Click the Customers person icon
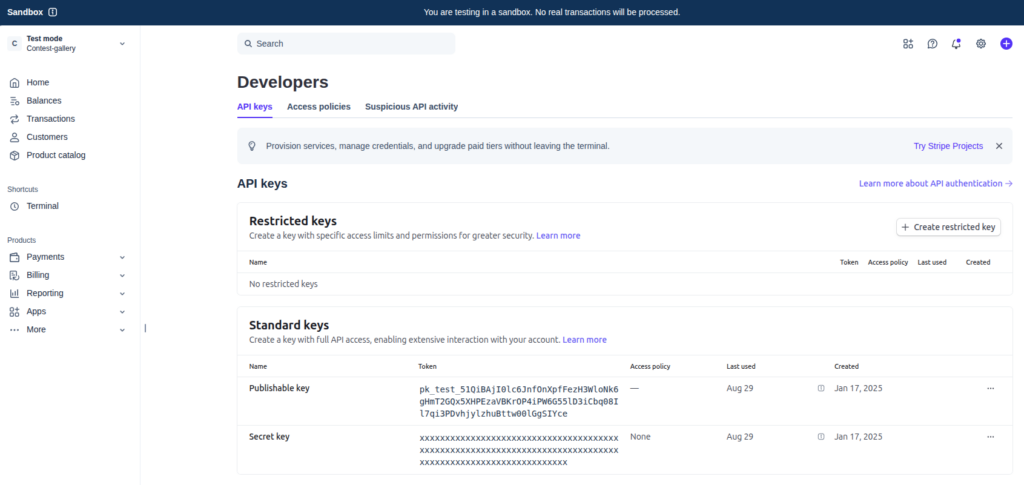This screenshot has width=1024, height=485. point(14,138)
